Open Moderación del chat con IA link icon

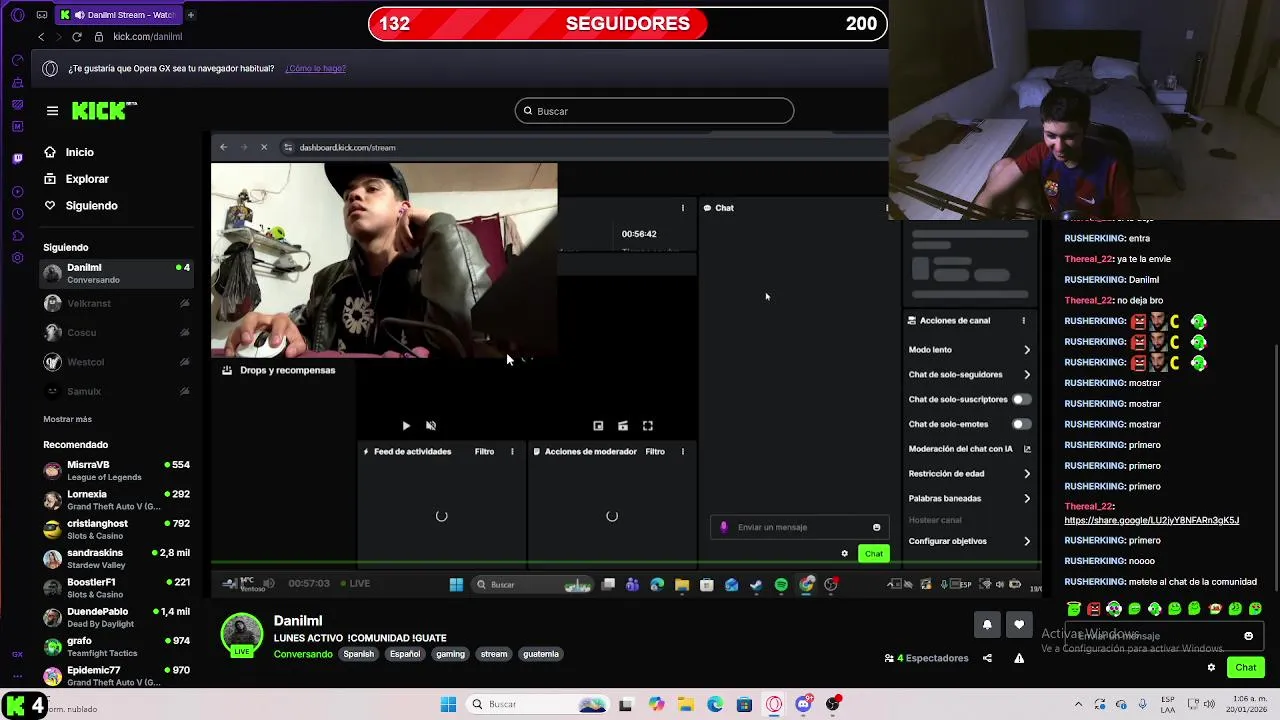tap(1027, 449)
